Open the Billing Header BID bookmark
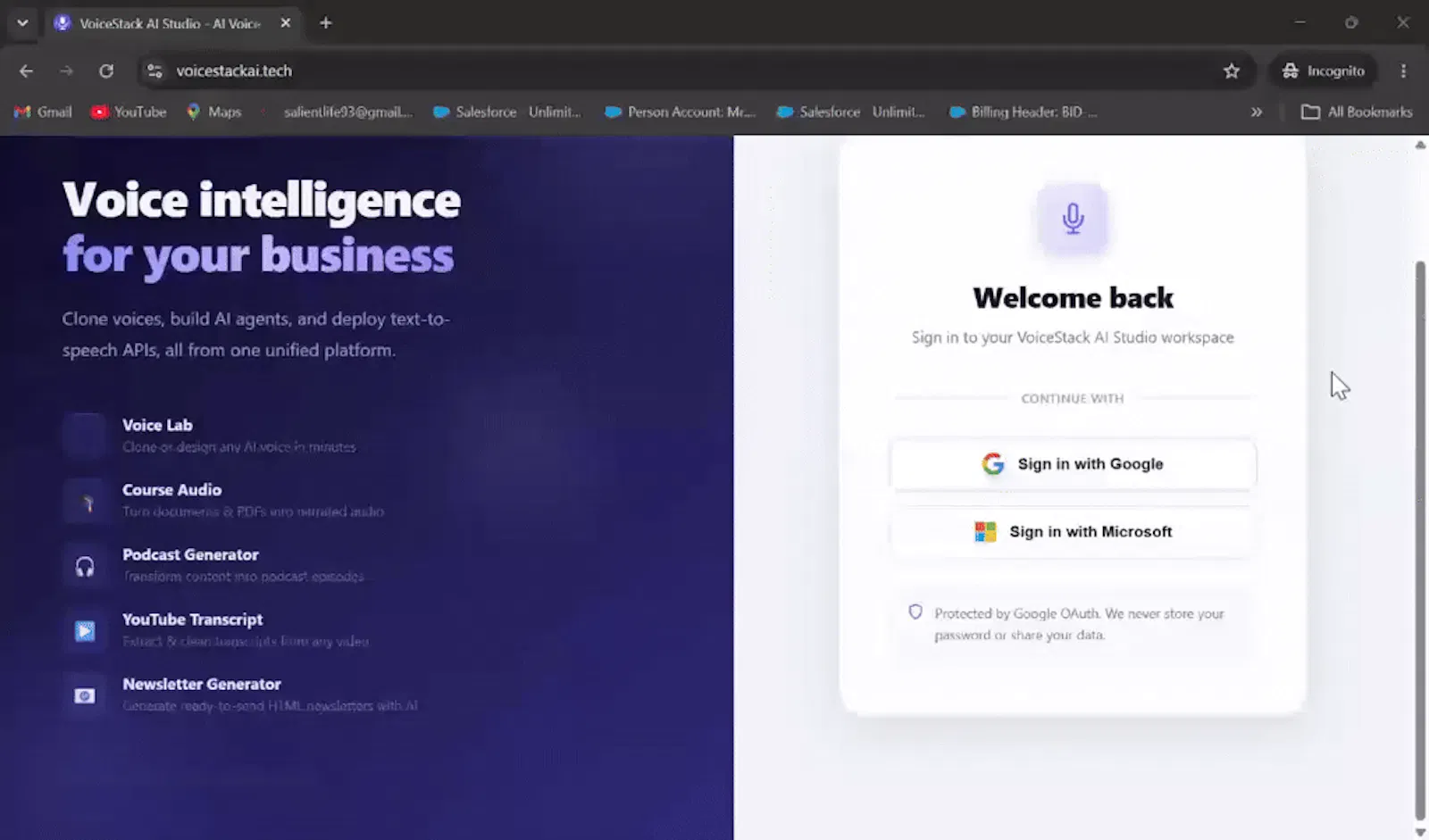1429x840 pixels. tap(1024, 112)
